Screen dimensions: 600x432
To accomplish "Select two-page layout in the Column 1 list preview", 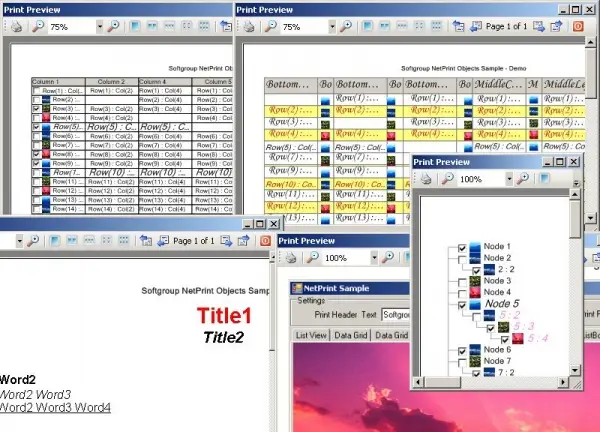I will [x=152, y=26].
